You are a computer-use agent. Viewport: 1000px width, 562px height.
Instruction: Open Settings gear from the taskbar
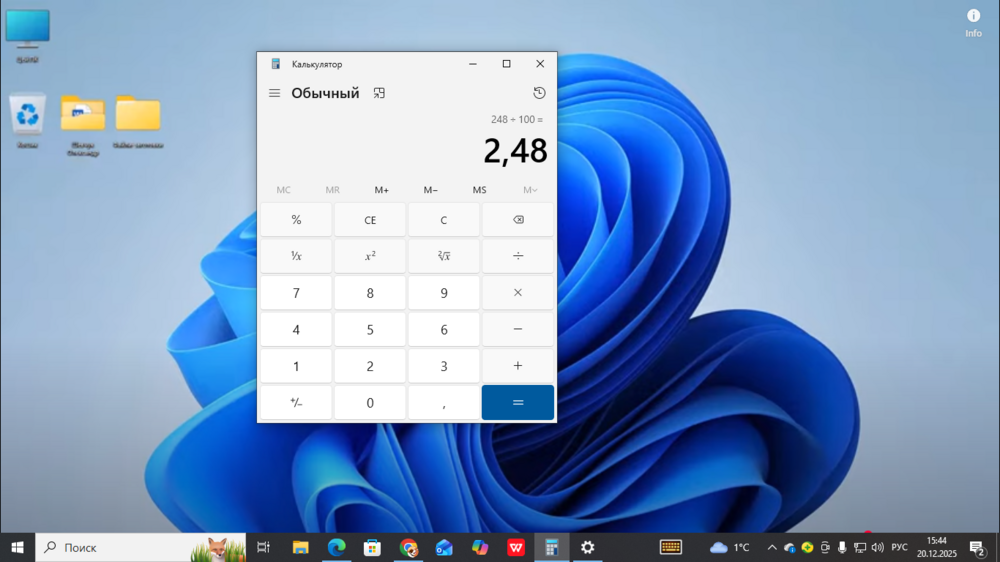click(588, 548)
